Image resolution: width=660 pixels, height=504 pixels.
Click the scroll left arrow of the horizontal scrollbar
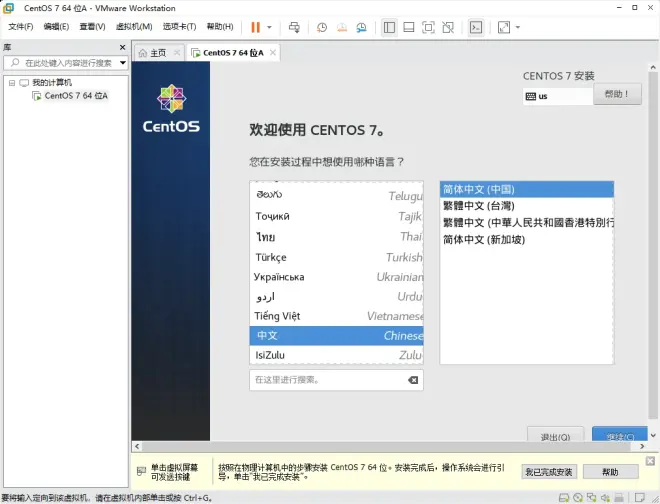point(137,446)
